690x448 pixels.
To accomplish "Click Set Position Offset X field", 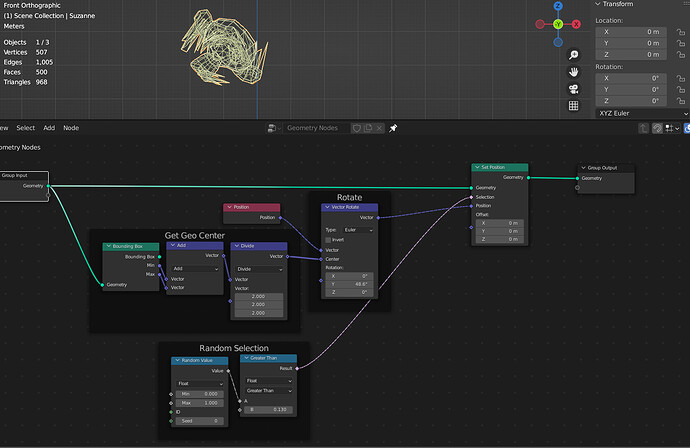I will click(x=499, y=223).
